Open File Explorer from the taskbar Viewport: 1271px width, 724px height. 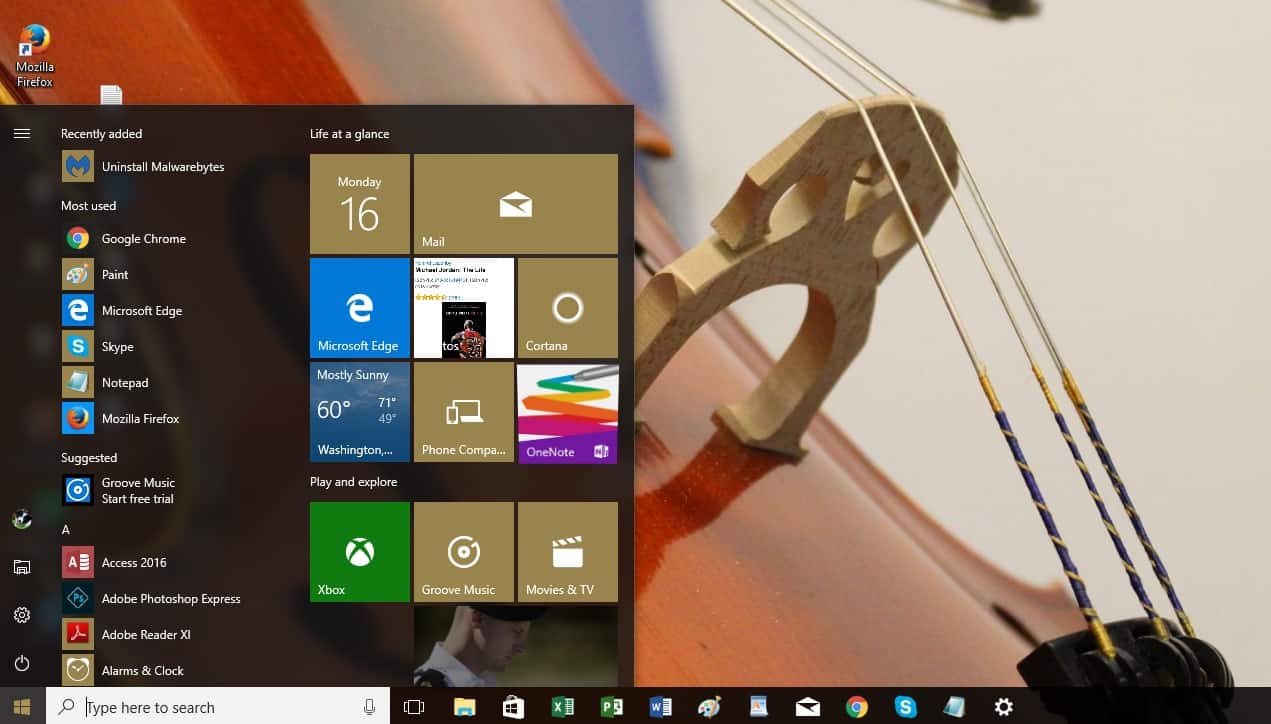[464, 707]
